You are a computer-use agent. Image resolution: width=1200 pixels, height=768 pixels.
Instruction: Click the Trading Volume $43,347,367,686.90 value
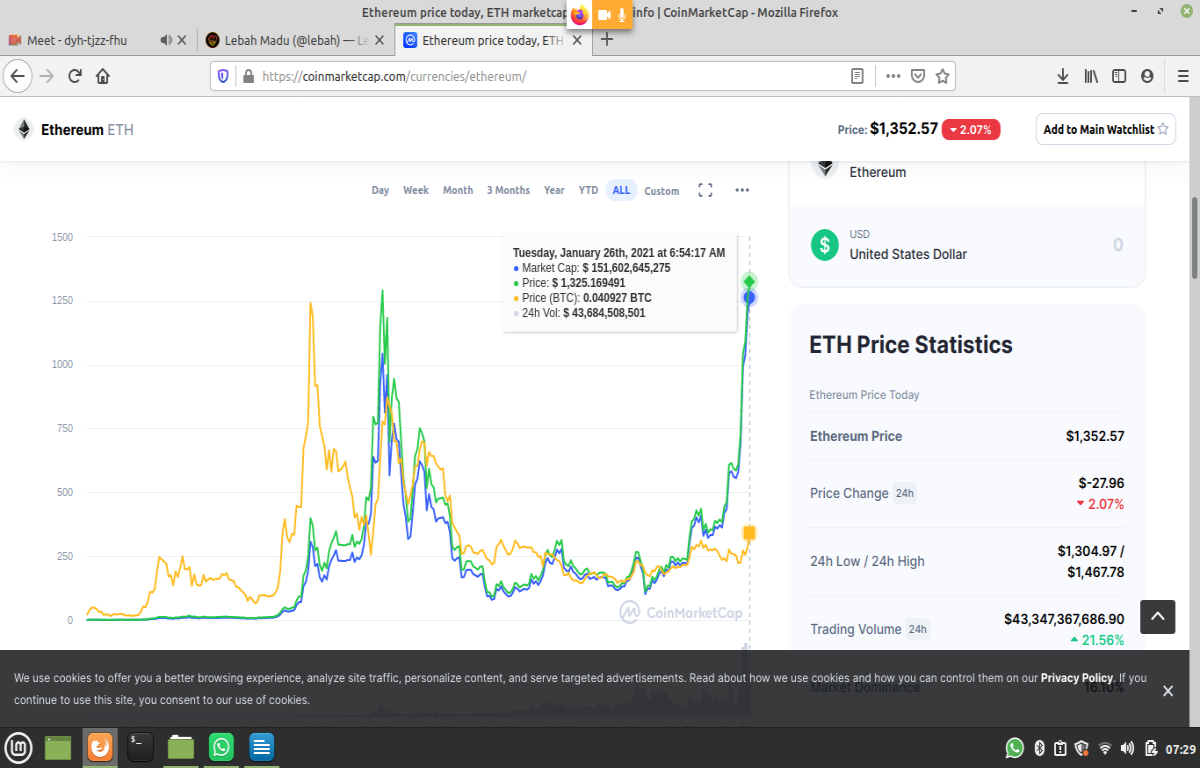pyautogui.click(x=1064, y=619)
